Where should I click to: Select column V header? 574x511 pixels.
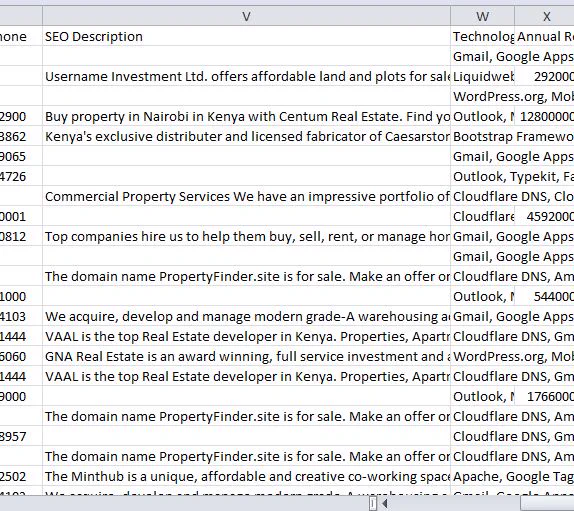pyautogui.click(x=246, y=16)
